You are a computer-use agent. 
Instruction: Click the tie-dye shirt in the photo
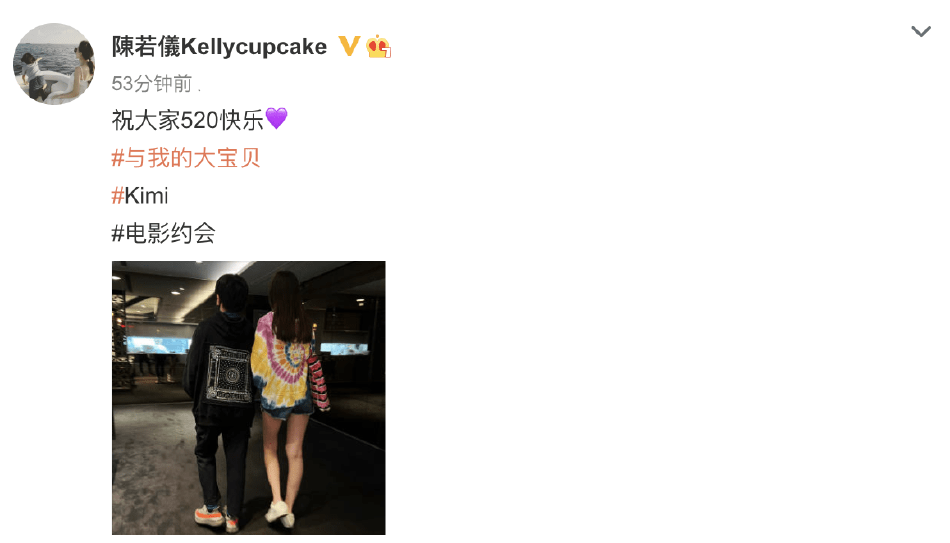282,361
